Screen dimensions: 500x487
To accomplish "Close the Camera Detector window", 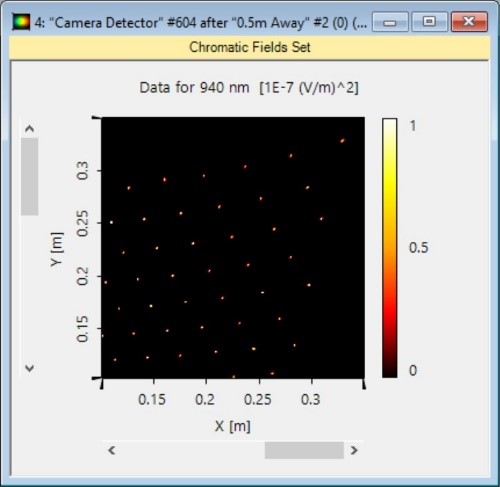I will click(469, 22).
